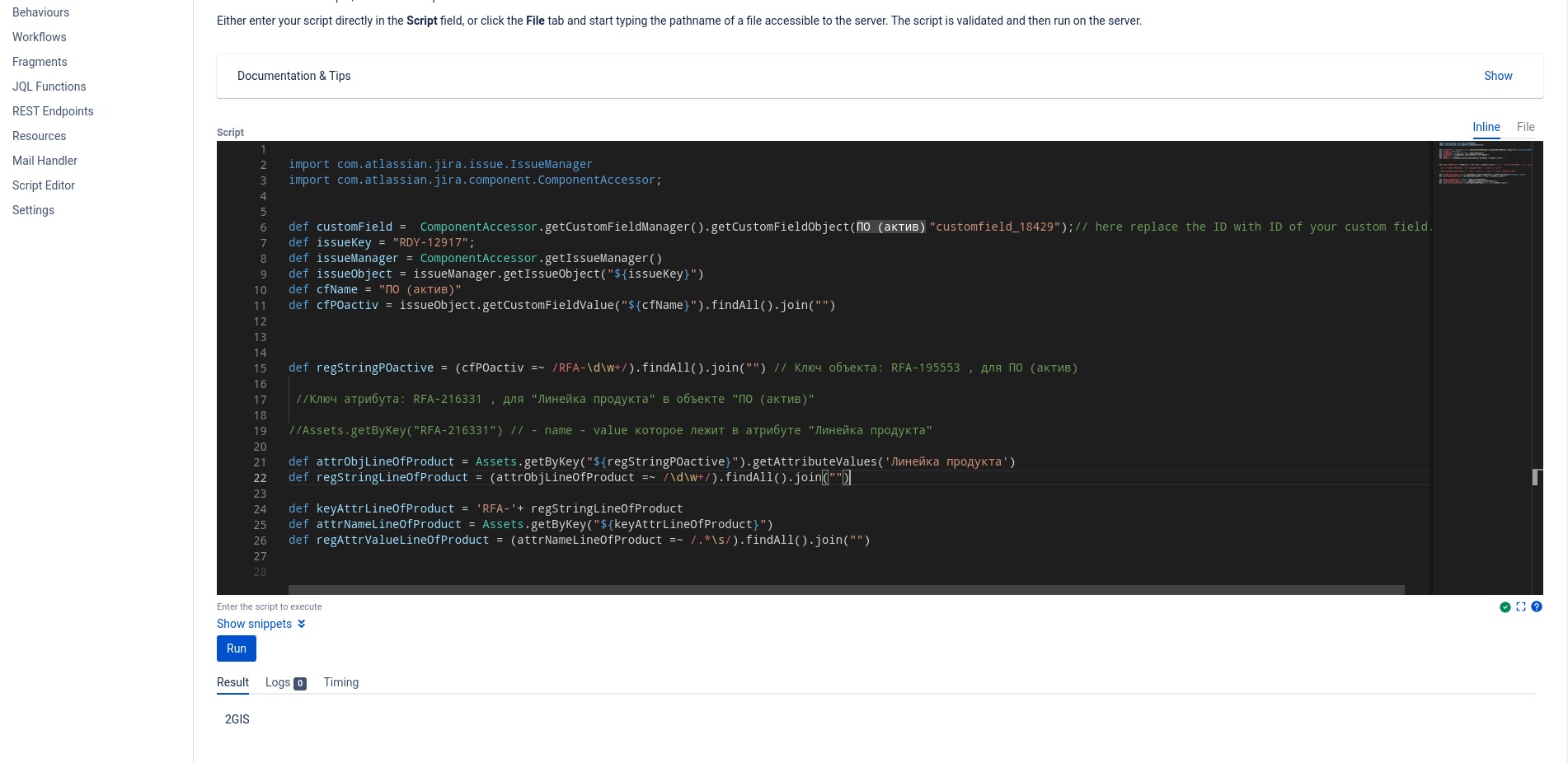Click the Logs count badge
This screenshot has height=763, width=1568.
point(300,683)
